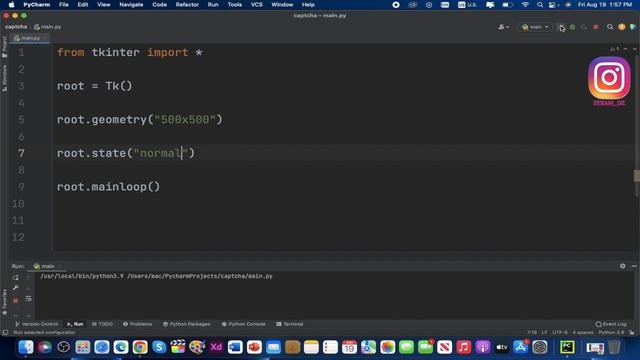Open the Tools menu
640x360 pixels.
[x=235, y=4]
